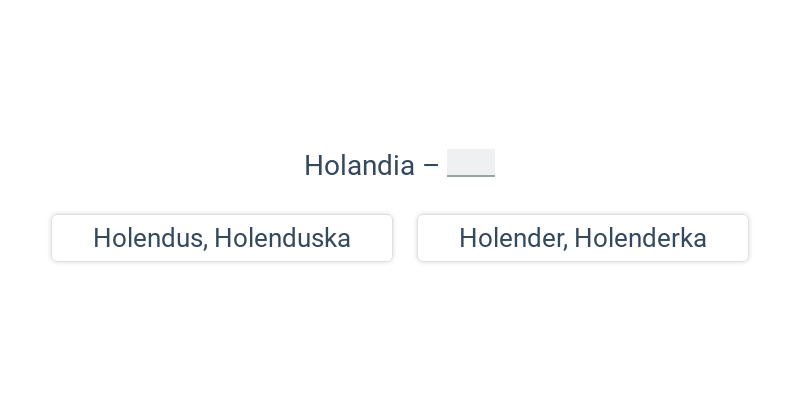Click the word "Holender" on the second button
Image resolution: width=800 pixels, height=400 pixels.
[x=513, y=238]
